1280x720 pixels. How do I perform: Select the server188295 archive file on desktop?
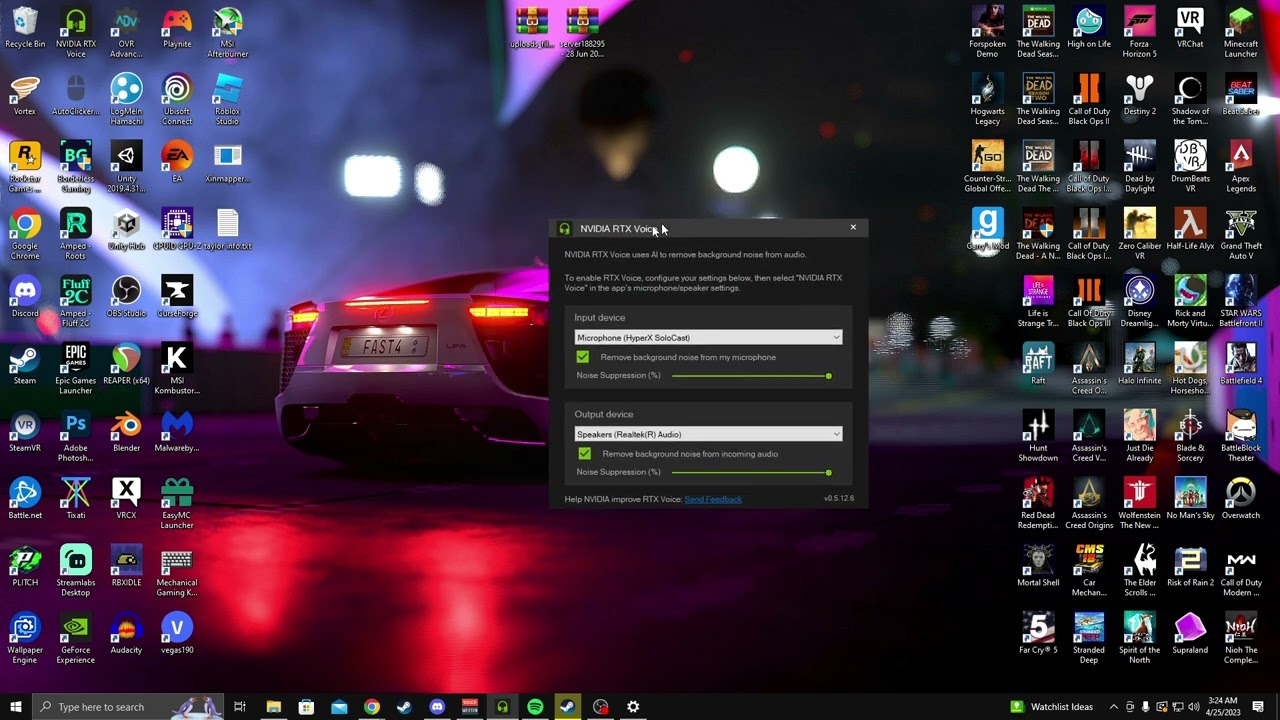click(x=583, y=33)
